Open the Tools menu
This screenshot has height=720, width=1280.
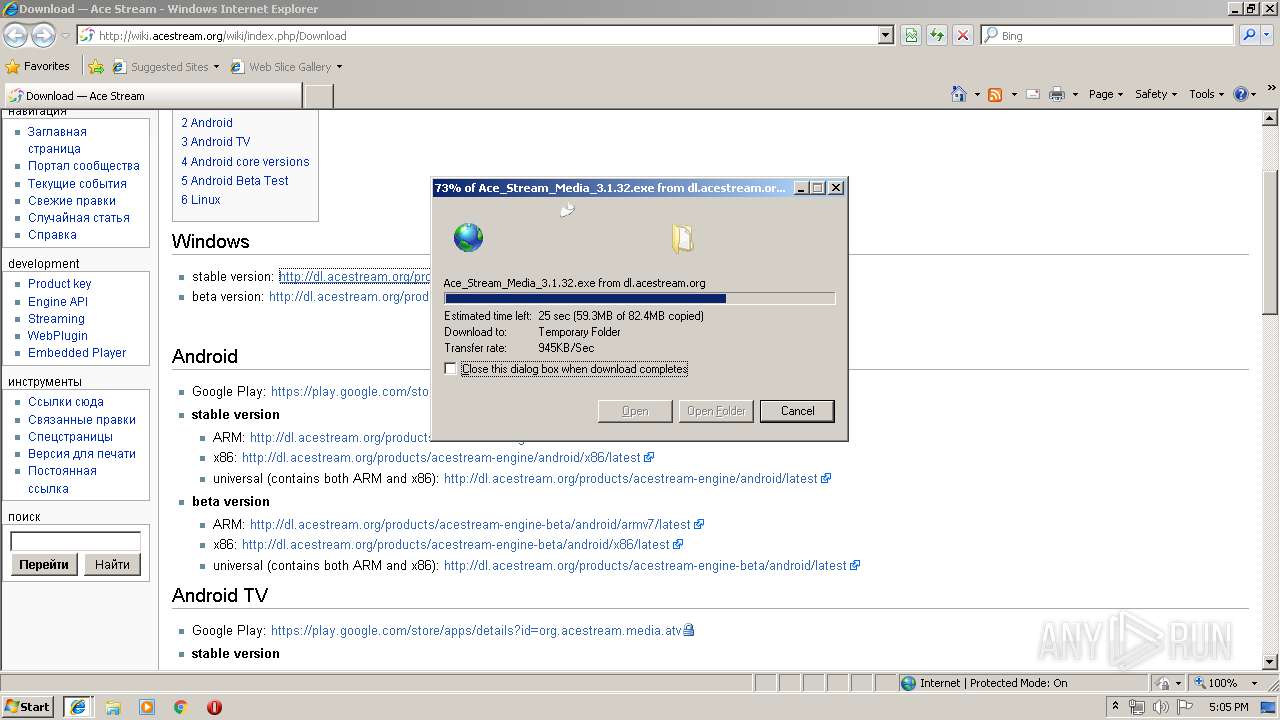1207,94
